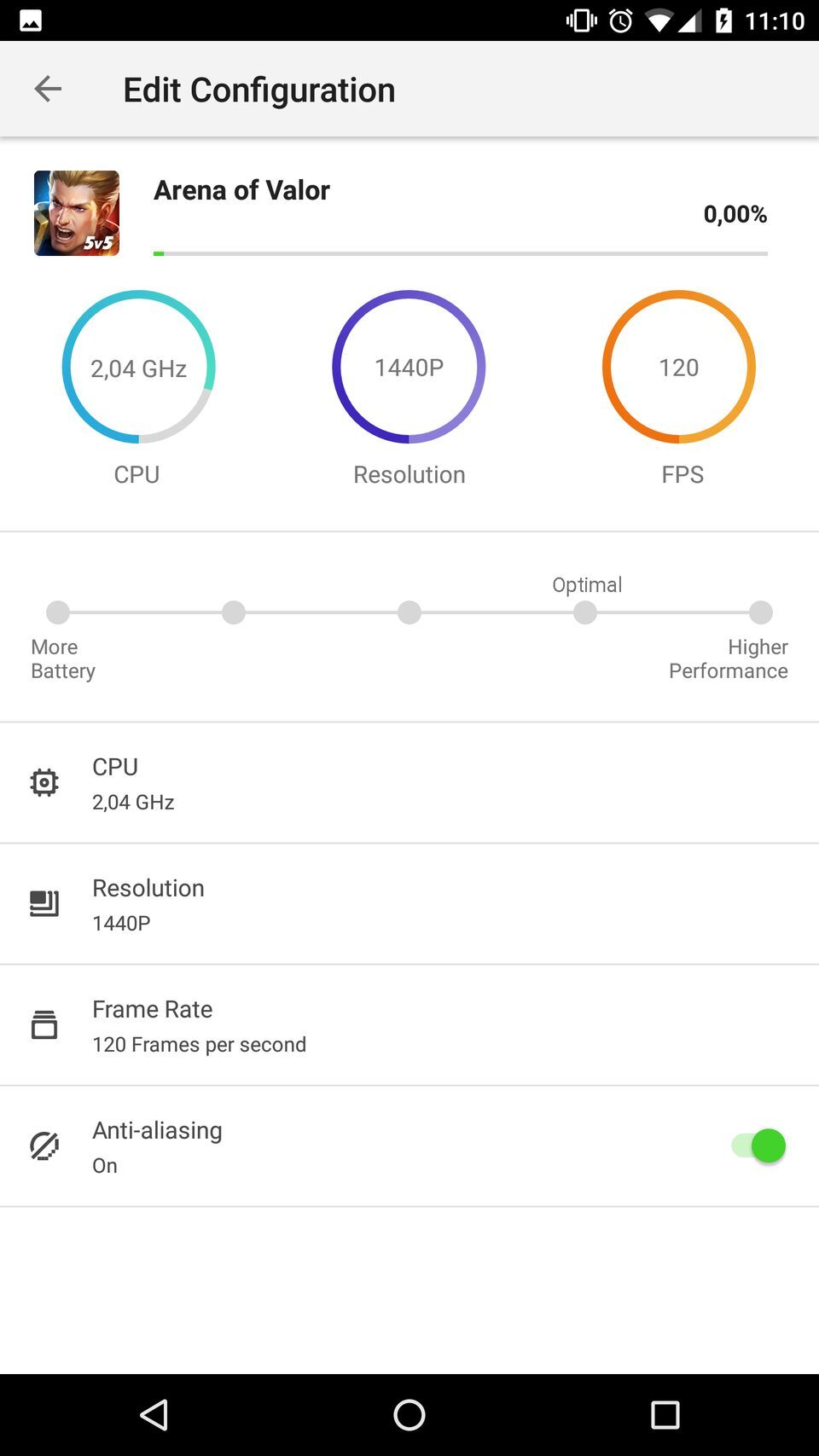
Task: Select the Optimal preset slider stop
Action: 585,612
